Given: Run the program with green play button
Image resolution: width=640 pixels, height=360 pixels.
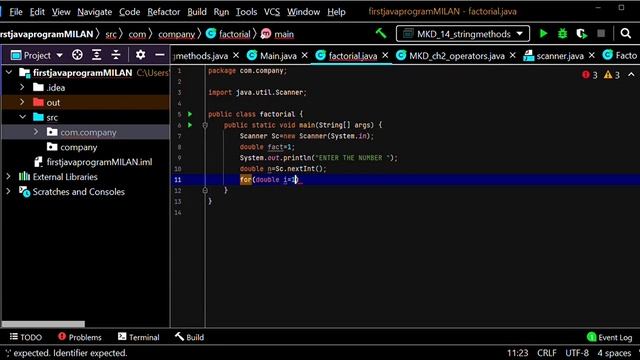Looking at the screenshot, I should [543, 33].
